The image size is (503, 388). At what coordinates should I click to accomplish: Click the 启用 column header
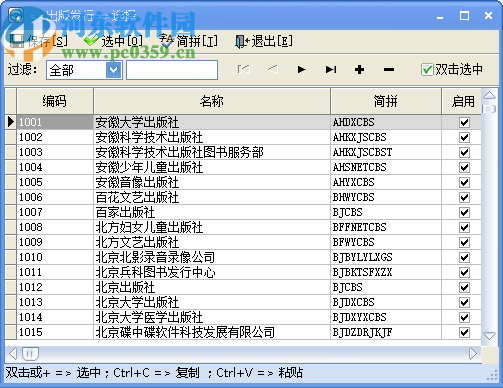click(462, 101)
